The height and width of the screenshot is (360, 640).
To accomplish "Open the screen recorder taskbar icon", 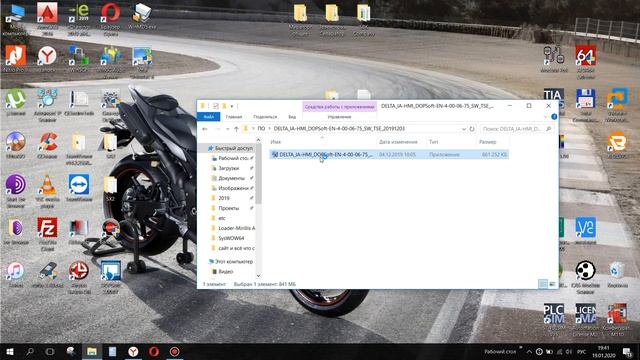I will 174,351.
